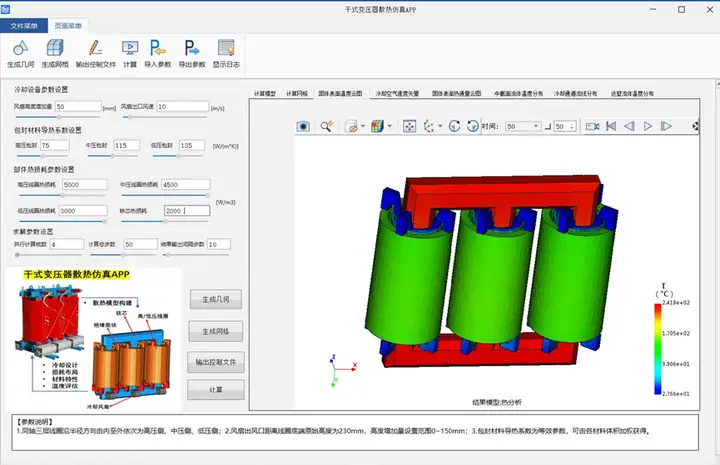Click the 并行计算核数 input field
Image resolution: width=720 pixels, height=465 pixels.
pyautogui.click(x=67, y=244)
